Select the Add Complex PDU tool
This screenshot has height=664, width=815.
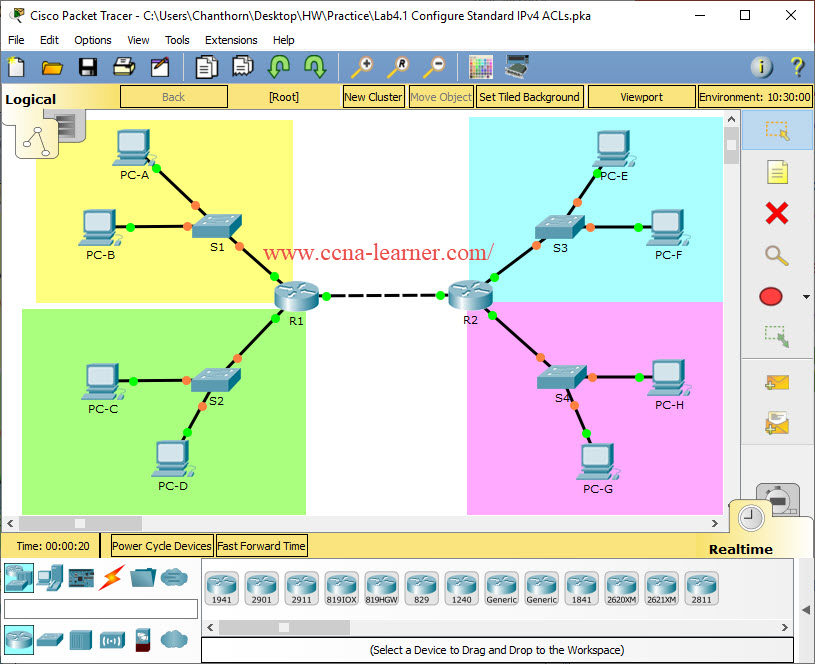pyautogui.click(x=776, y=423)
